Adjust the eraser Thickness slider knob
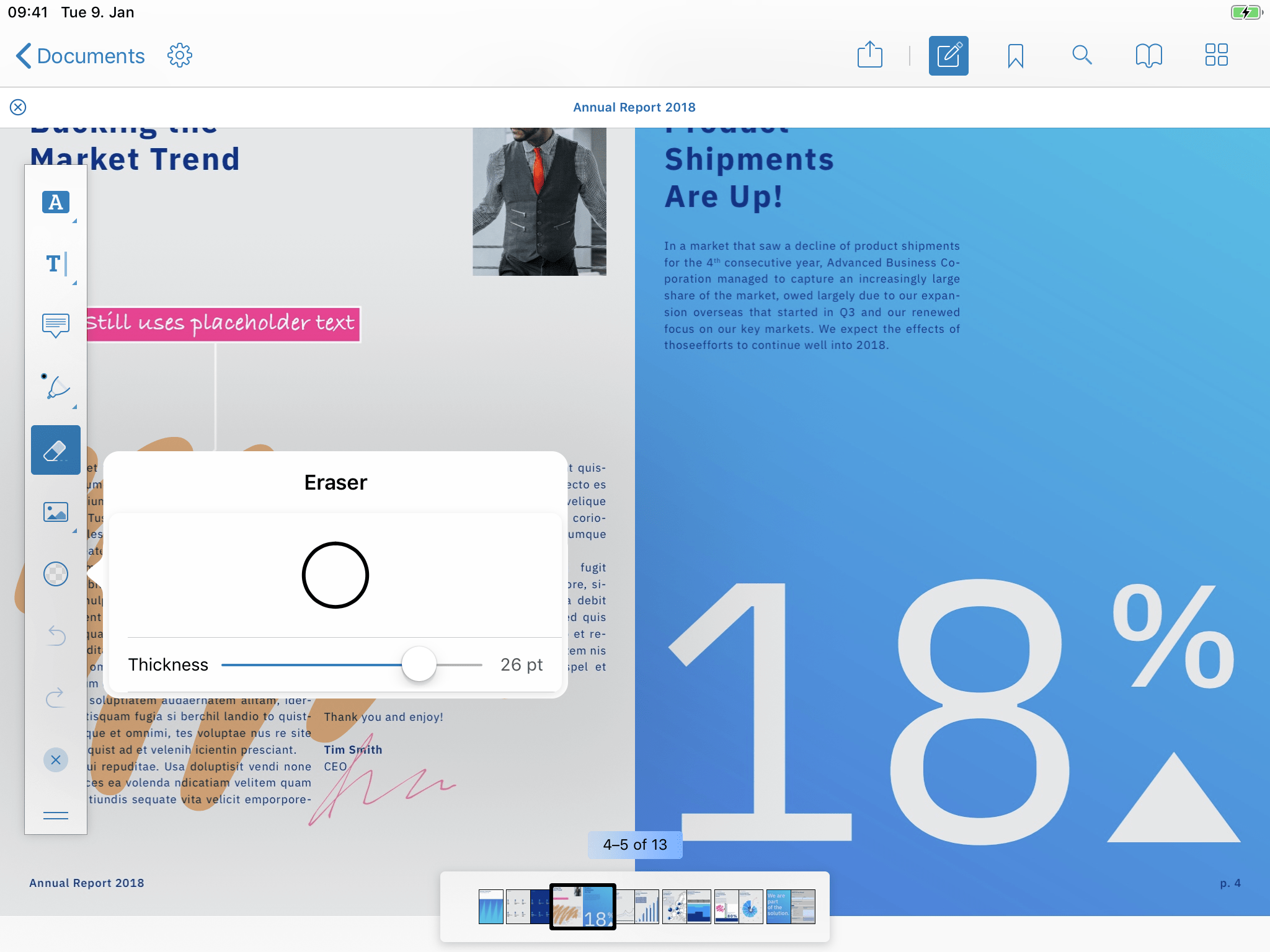Image resolution: width=1270 pixels, height=952 pixels. tap(419, 664)
